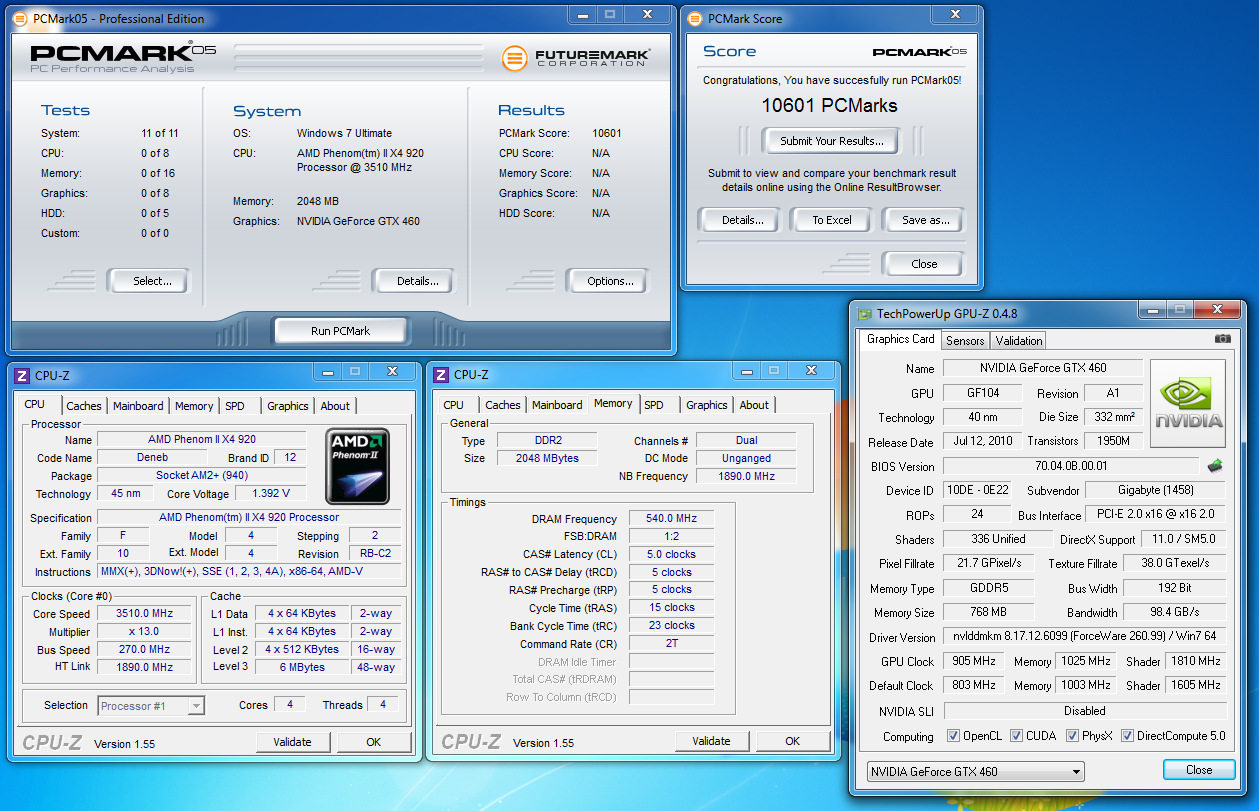This screenshot has height=811, width=1259.
Task: Click the PCMark05 title bar icon
Action: point(21,18)
